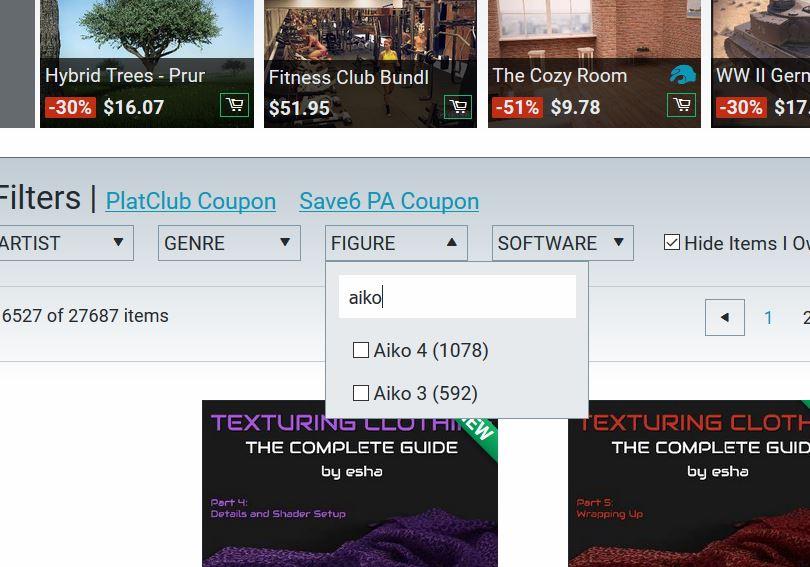Check the Aiko 3 (592) checkbox
810x567 pixels.
tap(361, 393)
